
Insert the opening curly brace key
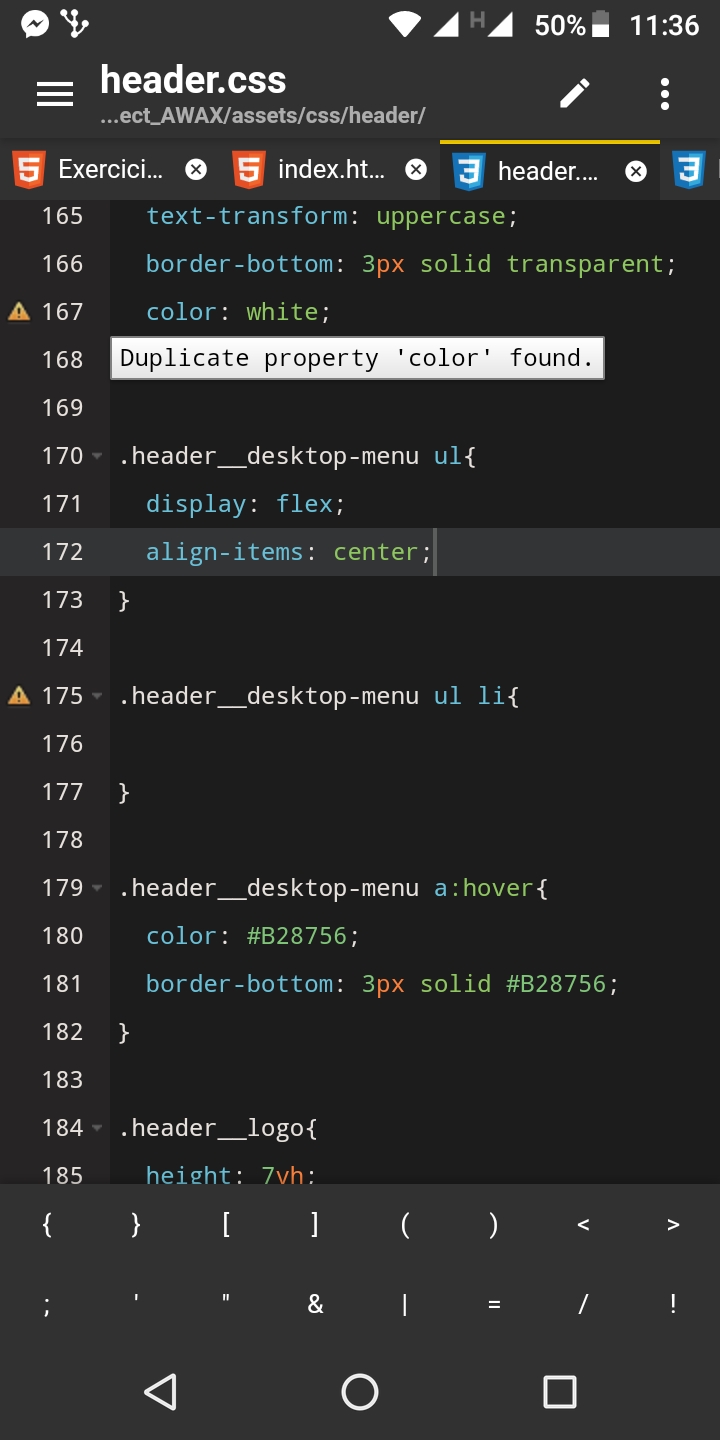tap(46, 1224)
